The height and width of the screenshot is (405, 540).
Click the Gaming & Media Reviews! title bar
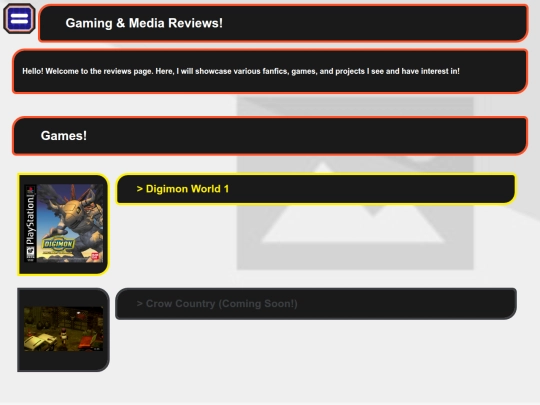point(283,23)
